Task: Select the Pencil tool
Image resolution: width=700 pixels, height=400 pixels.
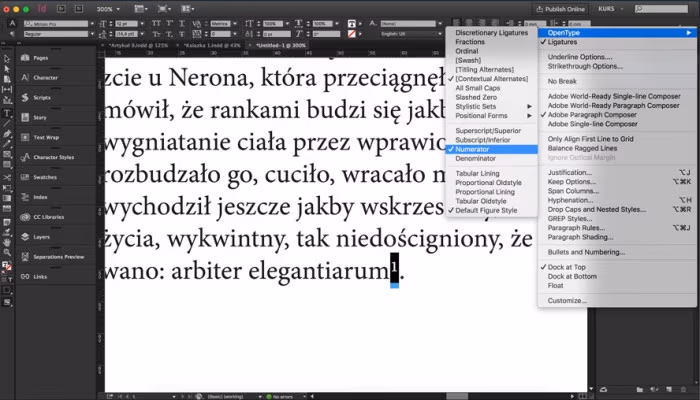Action: coord(7,144)
